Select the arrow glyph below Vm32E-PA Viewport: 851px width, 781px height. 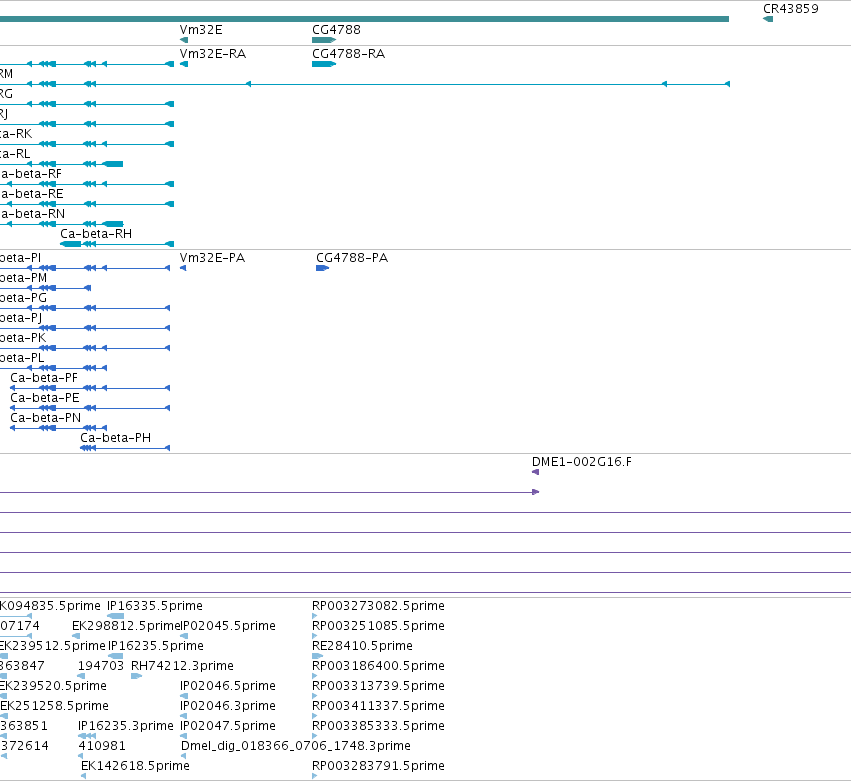(183, 268)
